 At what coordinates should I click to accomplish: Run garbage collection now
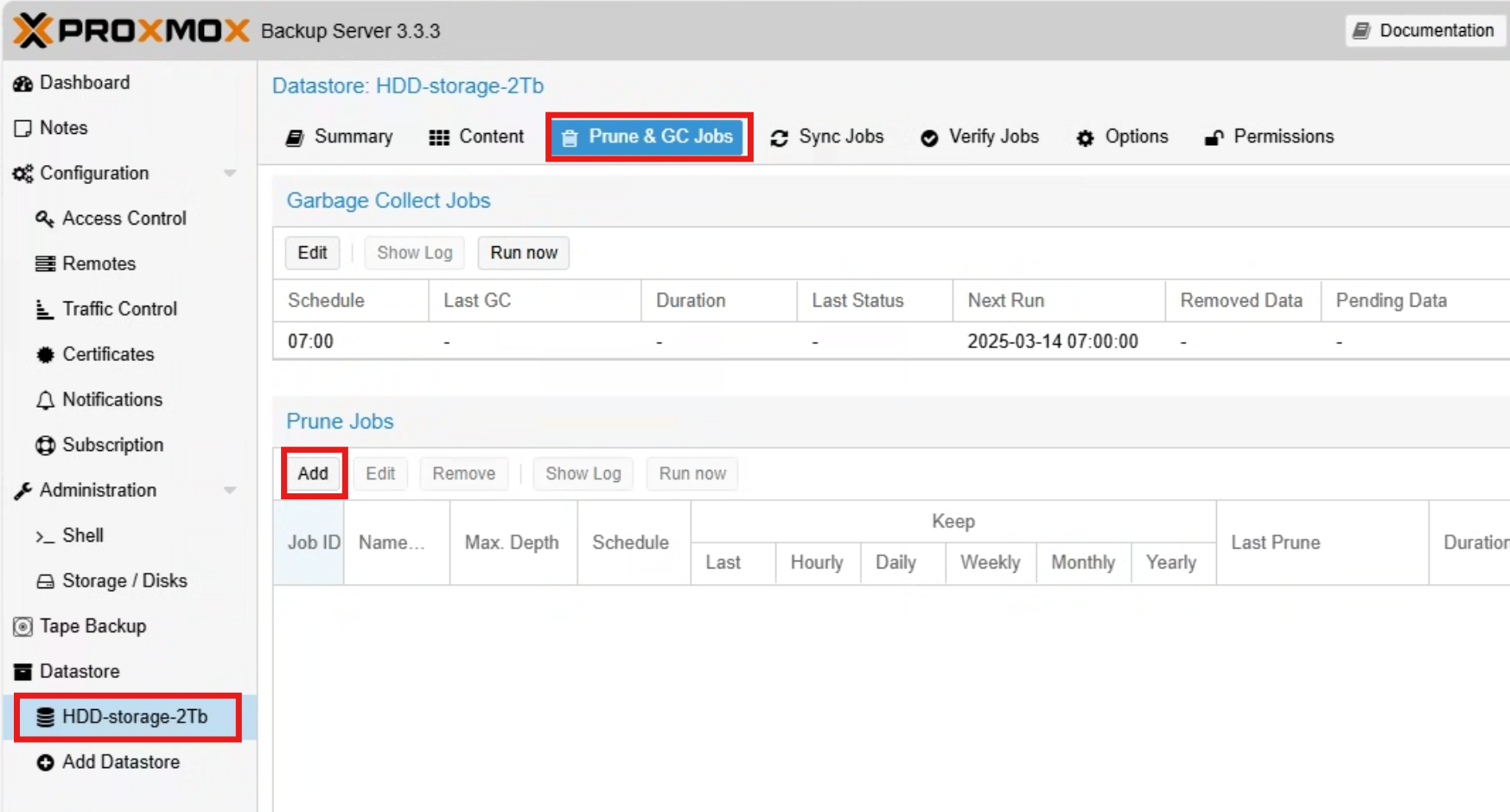point(524,253)
